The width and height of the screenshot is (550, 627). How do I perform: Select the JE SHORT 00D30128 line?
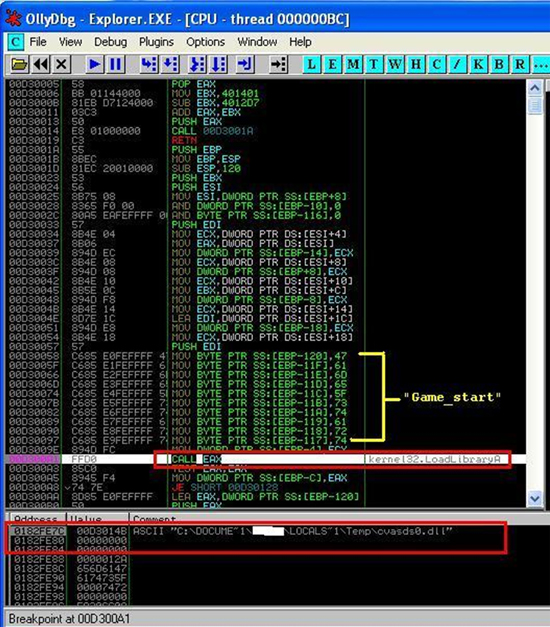[x=265, y=487]
